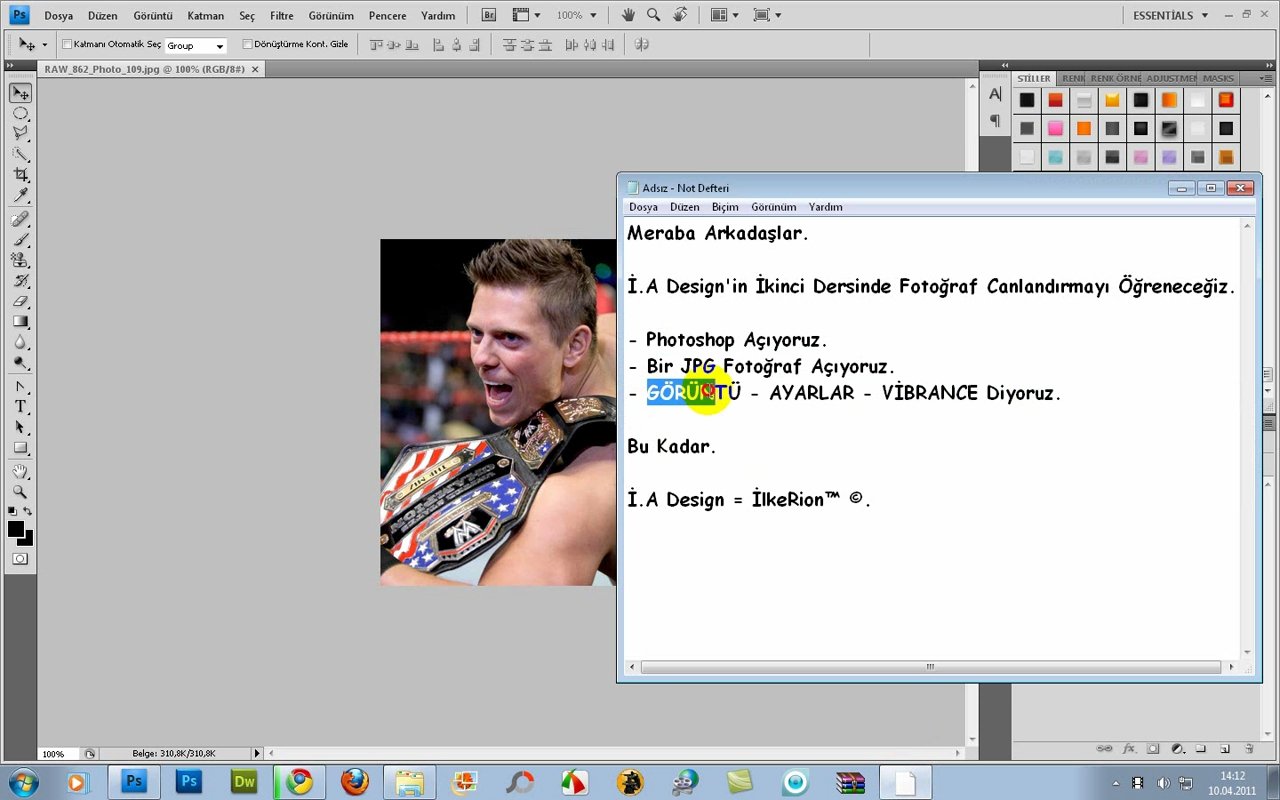Click the foreground color swatch

pos(16,529)
